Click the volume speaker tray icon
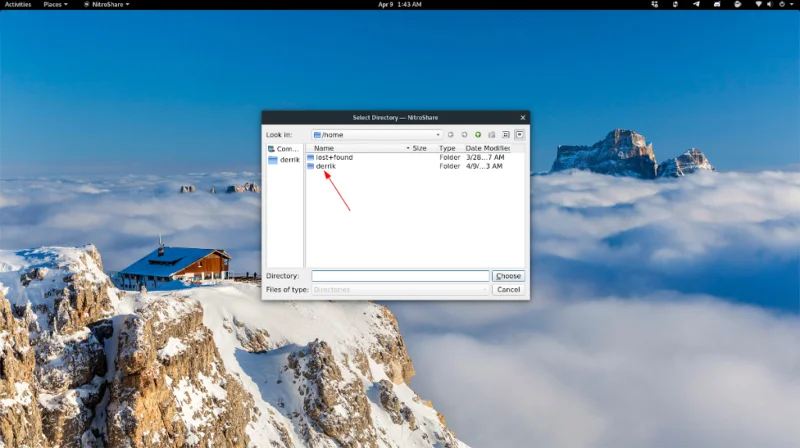This screenshot has height=448, width=800. (770, 4)
